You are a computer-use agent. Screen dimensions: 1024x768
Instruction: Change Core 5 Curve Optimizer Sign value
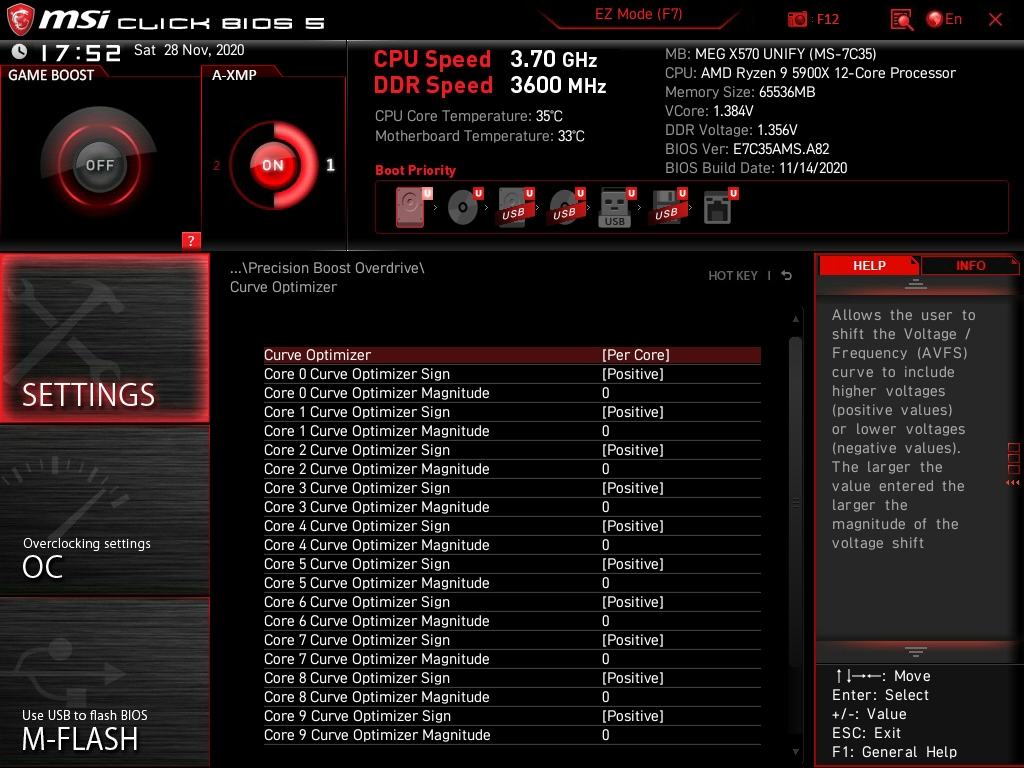(x=632, y=564)
